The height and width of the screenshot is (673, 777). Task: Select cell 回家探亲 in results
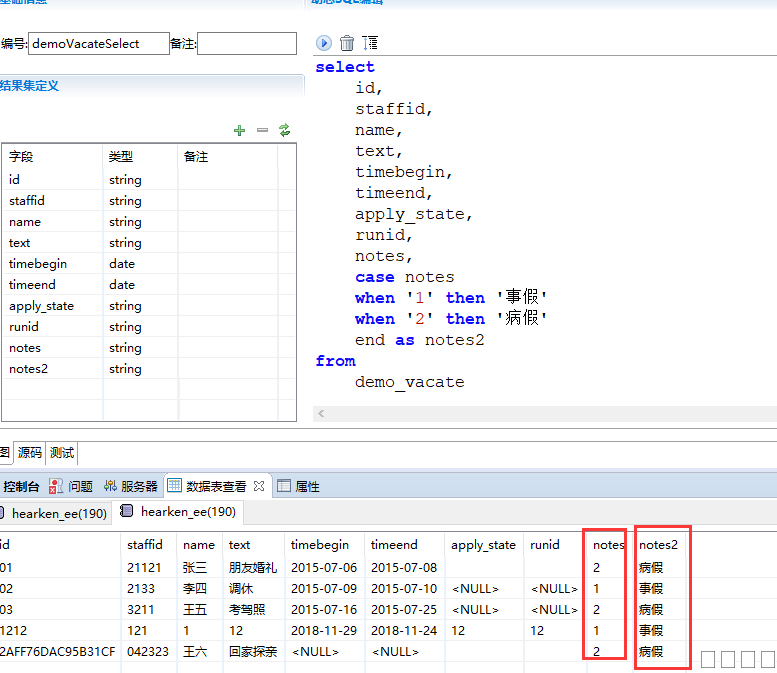click(x=253, y=651)
